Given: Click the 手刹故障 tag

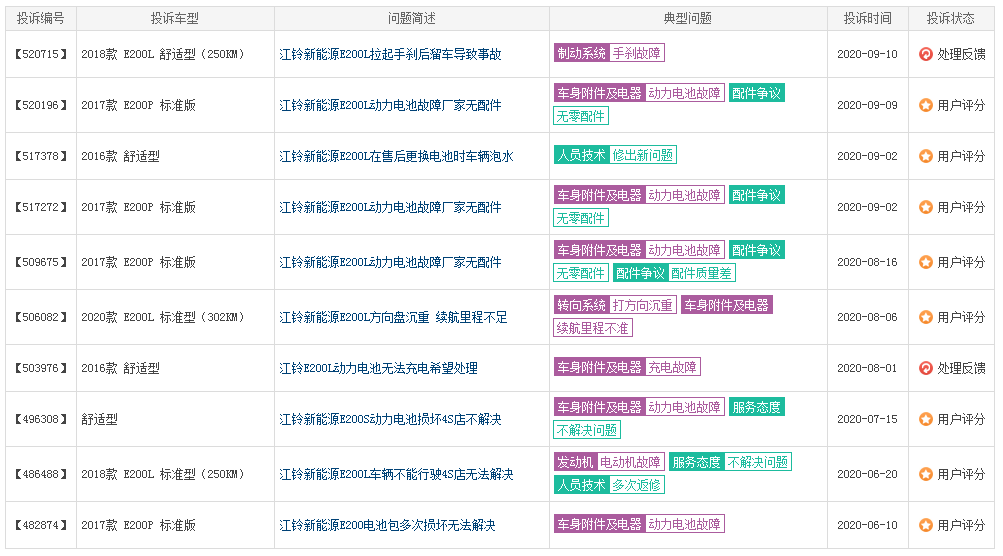Looking at the screenshot, I should [x=637, y=53].
